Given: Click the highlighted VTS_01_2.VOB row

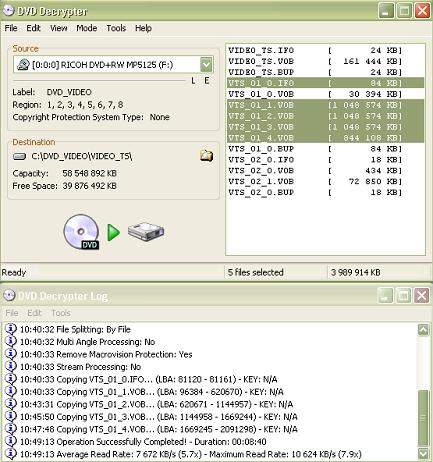Looking at the screenshot, I should [325, 116].
